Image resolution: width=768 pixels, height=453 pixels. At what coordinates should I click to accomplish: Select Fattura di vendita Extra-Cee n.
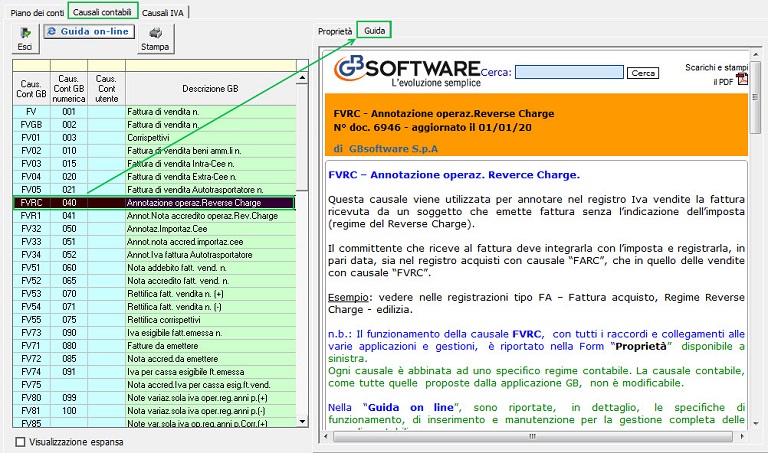click(154, 177)
